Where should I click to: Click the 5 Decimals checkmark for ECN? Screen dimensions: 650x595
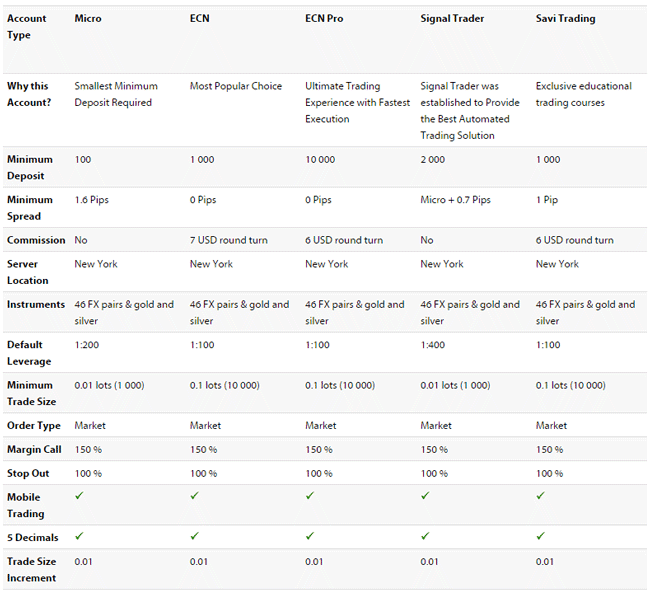(x=194, y=536)
